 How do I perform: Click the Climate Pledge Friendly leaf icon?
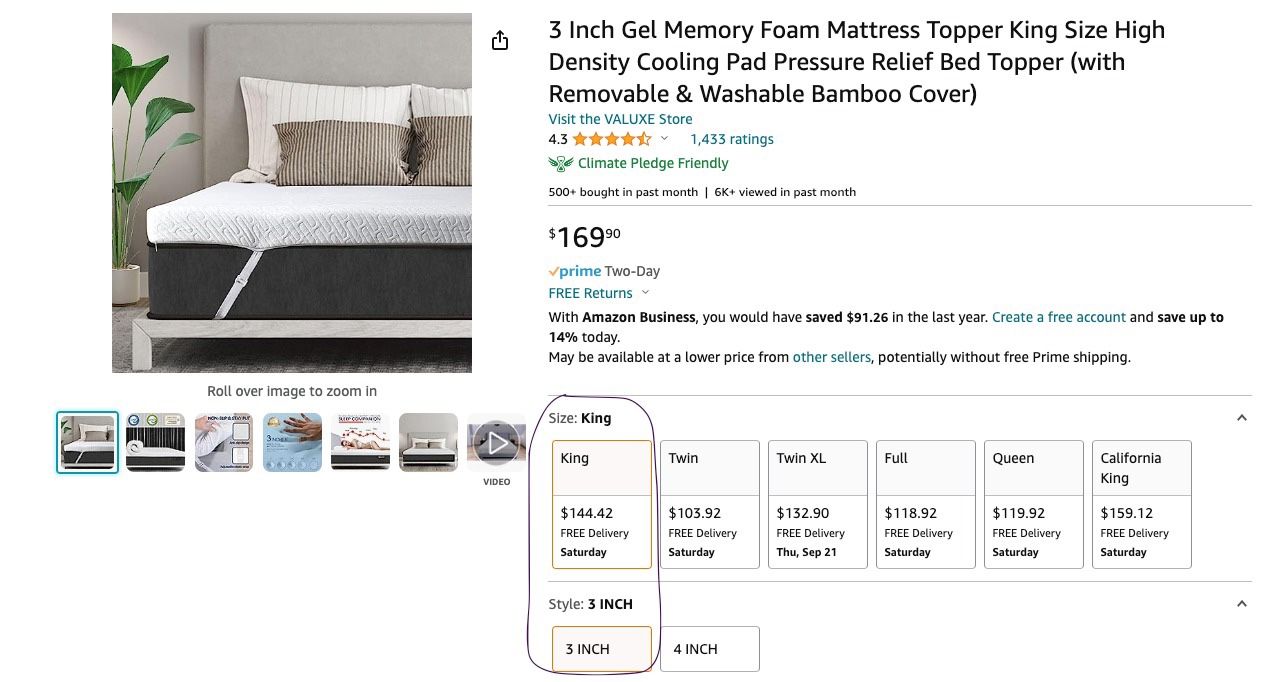(560, 163)
